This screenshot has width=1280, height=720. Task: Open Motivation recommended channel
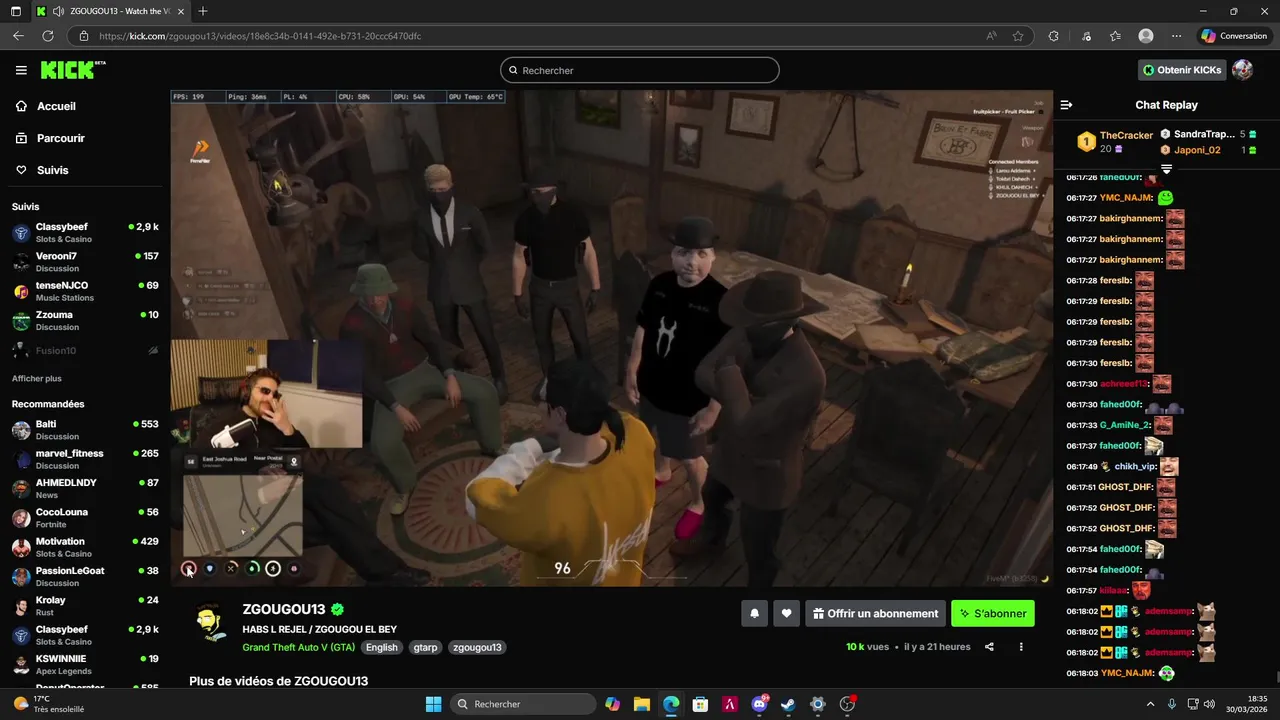(x=85, y=547)
